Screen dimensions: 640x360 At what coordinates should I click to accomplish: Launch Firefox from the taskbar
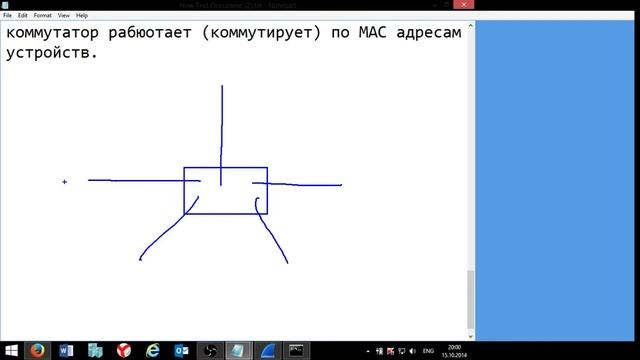tap(38, 351)
